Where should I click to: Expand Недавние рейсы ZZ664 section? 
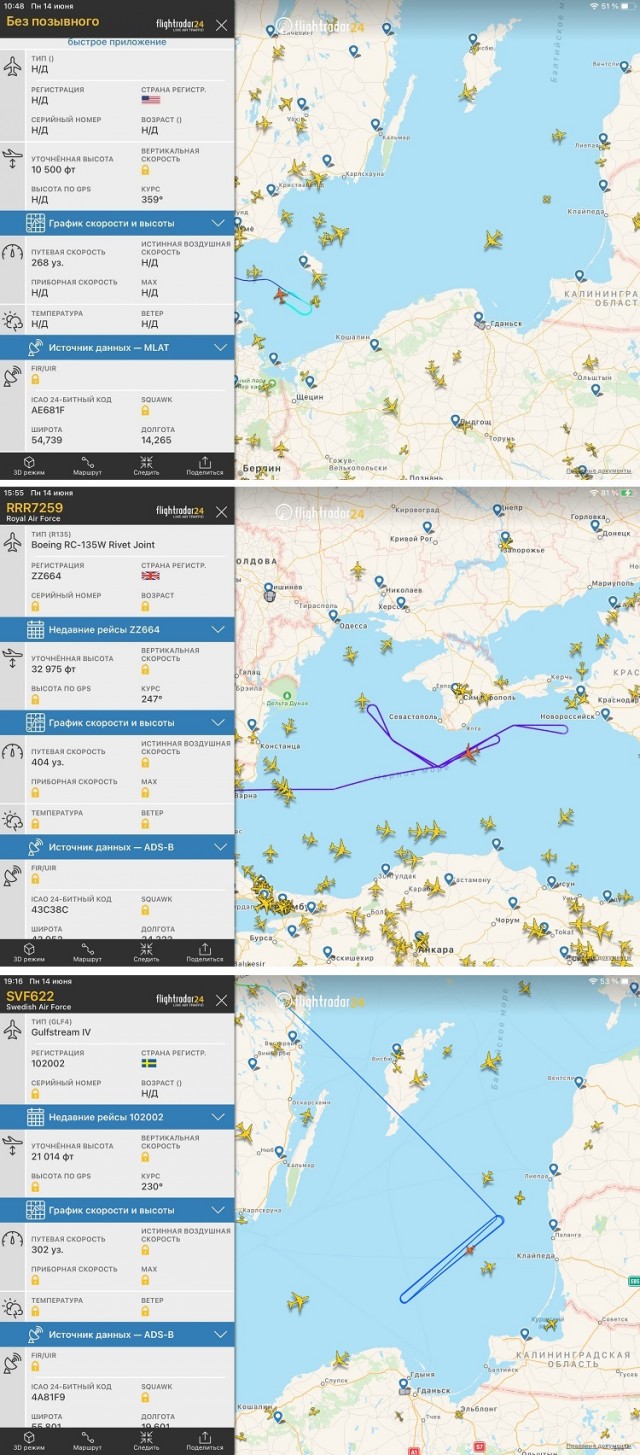pos(117,629)
